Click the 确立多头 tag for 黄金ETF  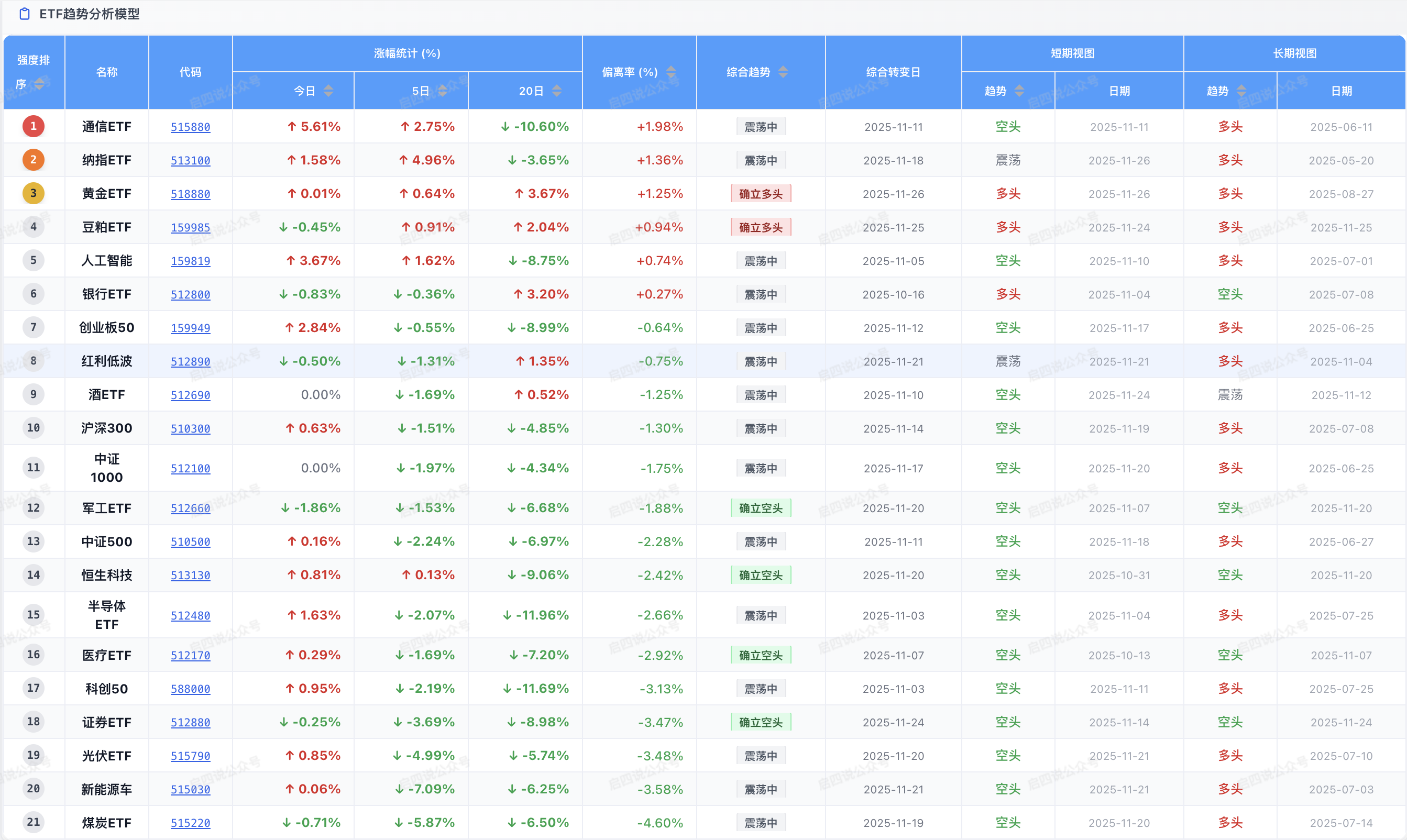[761, 194]
